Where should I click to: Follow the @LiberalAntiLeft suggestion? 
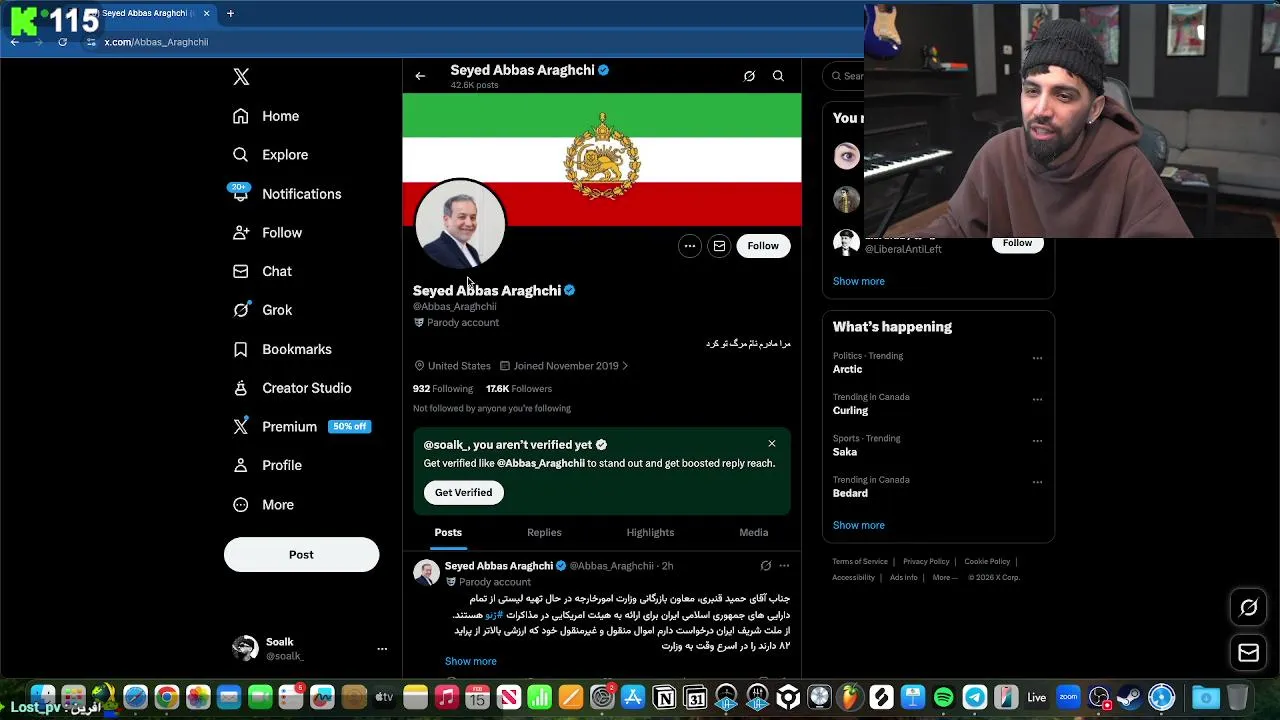[x=1017, y=243]
